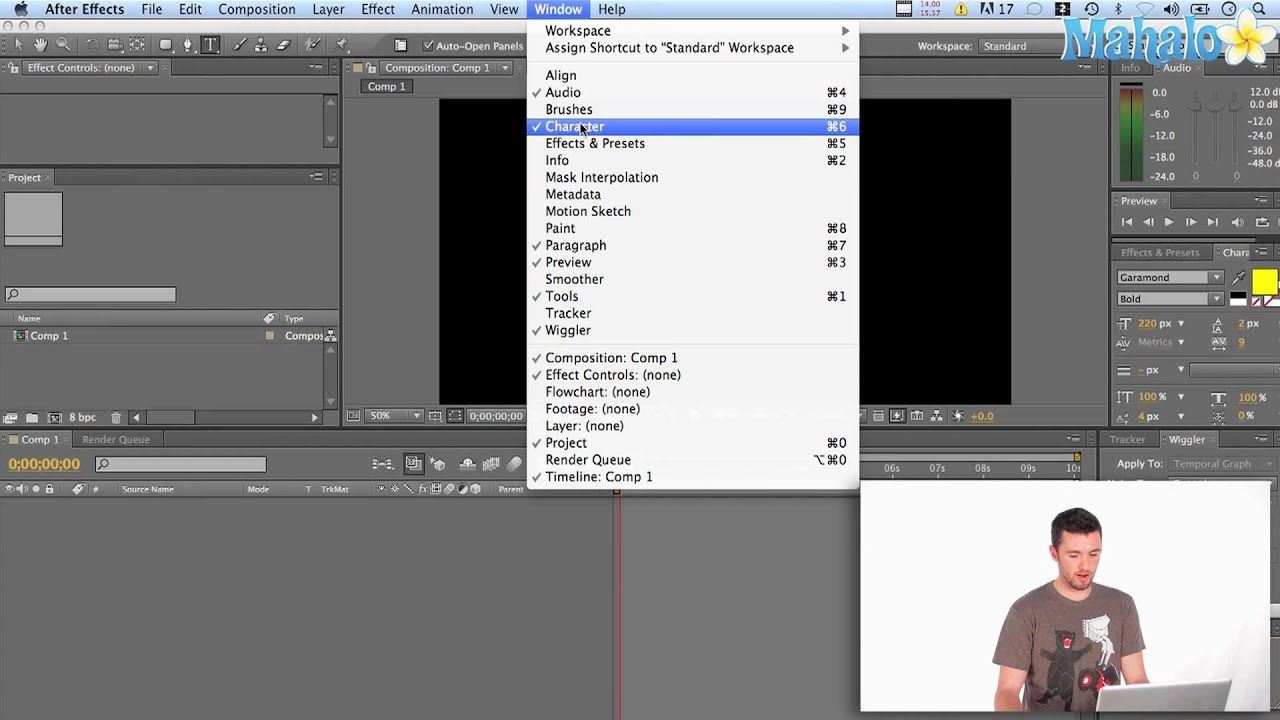Step to next frame in Preview
Image resolution: width=1280 pixels, height=720 pixels.
pyautogui.click(x=1190, y=222)
